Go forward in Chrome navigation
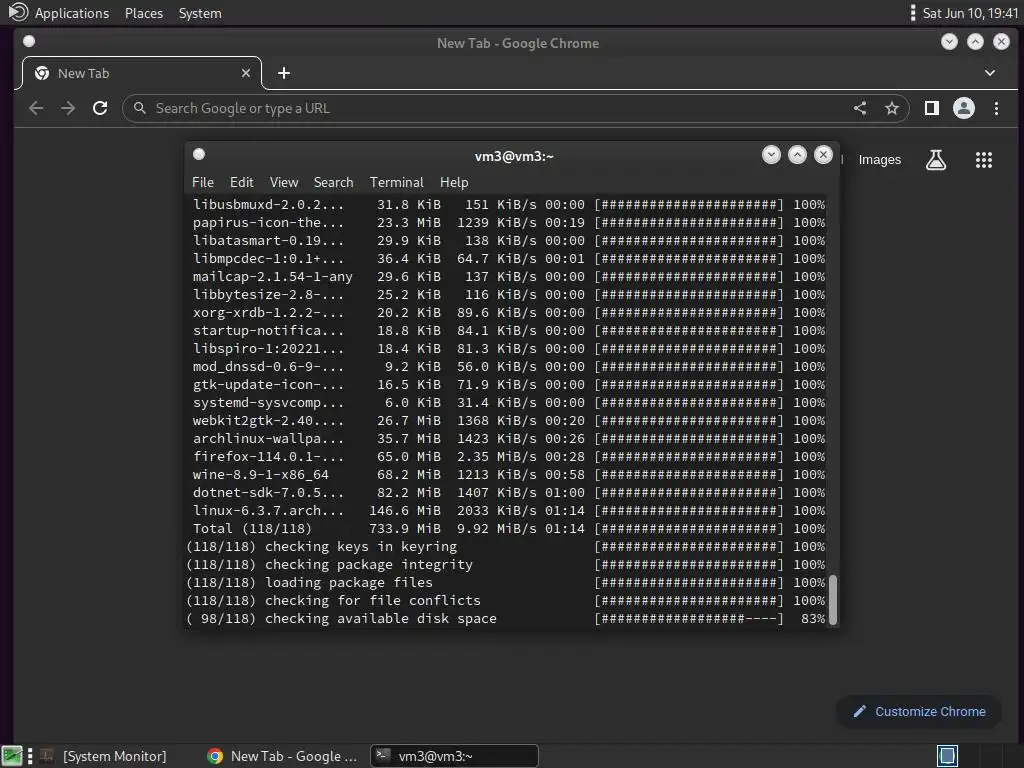Viewport: 1024px width, 768px height. (68, 108)
